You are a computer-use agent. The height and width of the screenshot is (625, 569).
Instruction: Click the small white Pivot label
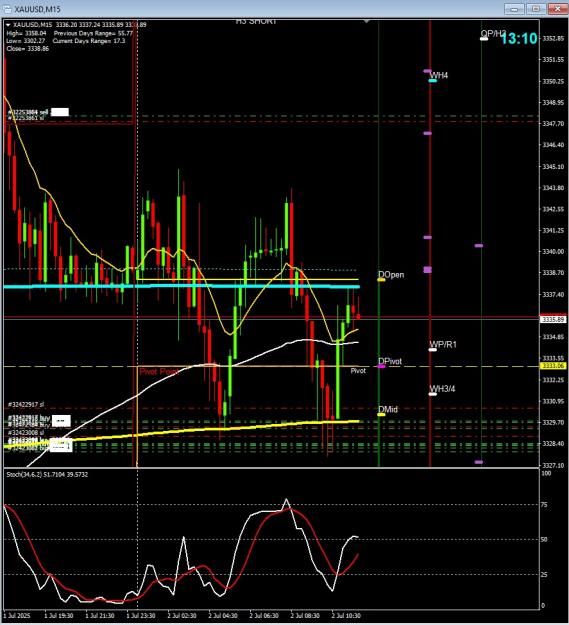(x=358, y=371)
